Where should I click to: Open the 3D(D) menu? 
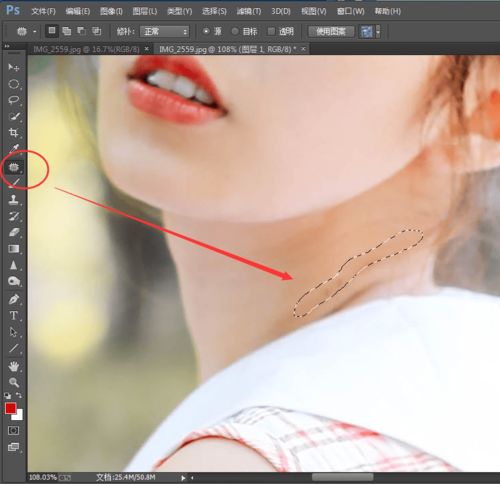pyautogui.click(x=281, y=11)
